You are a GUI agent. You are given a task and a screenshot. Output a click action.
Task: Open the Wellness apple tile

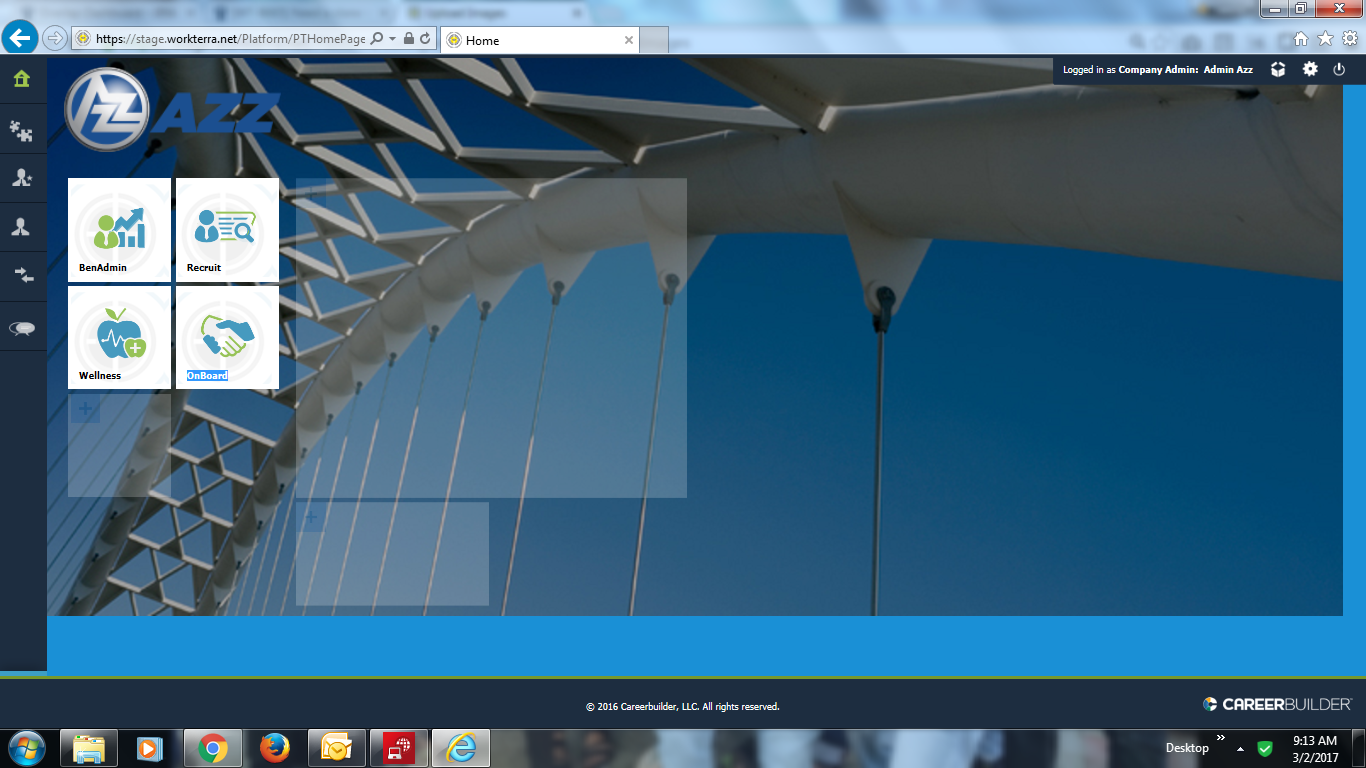(119, 337)
